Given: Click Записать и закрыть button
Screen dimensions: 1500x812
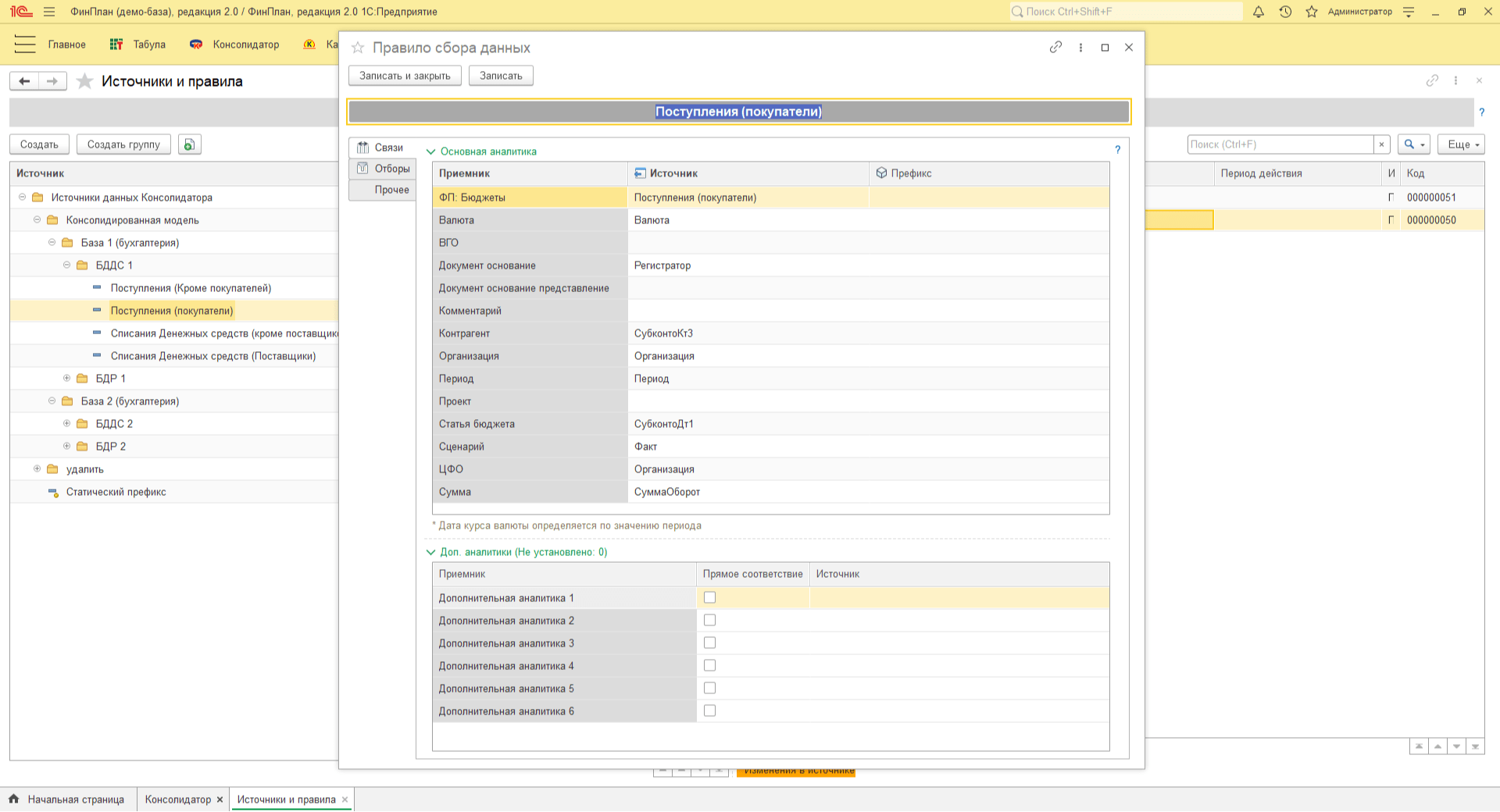Looking at the screenshot, I should coord(405,76).
